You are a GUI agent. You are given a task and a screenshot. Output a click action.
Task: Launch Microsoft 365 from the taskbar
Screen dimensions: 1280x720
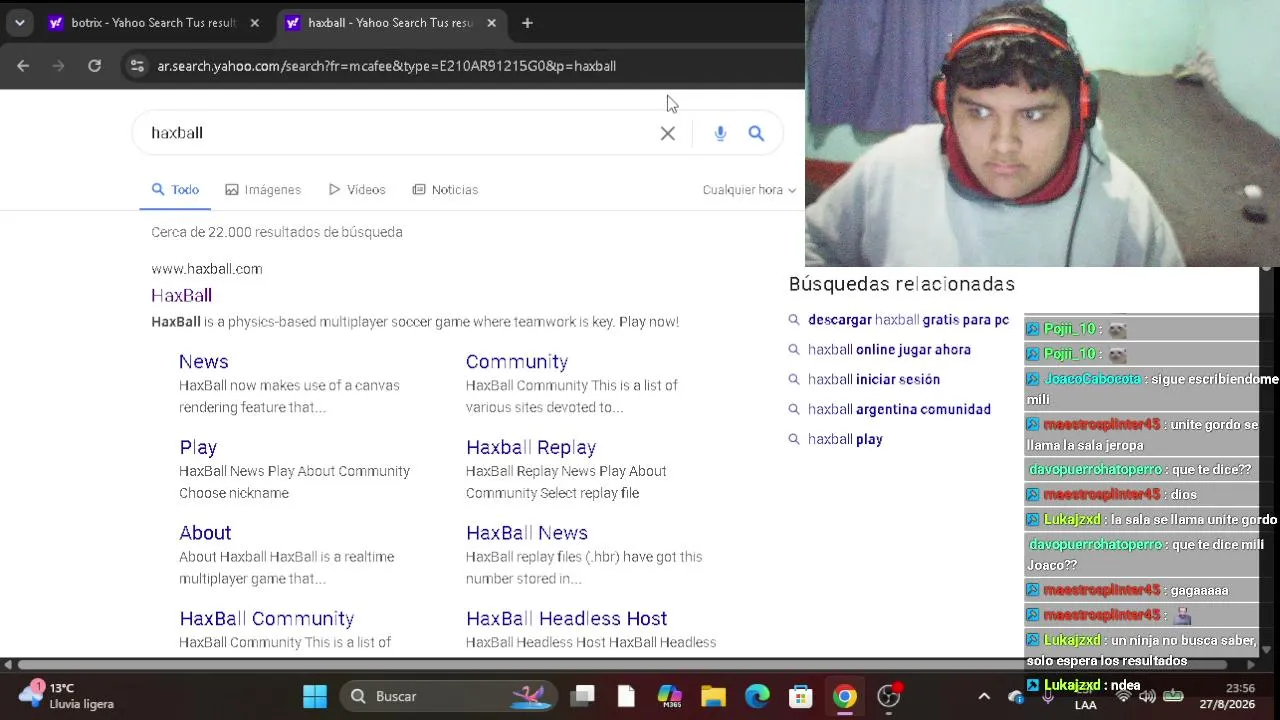(x=669, y=696)
